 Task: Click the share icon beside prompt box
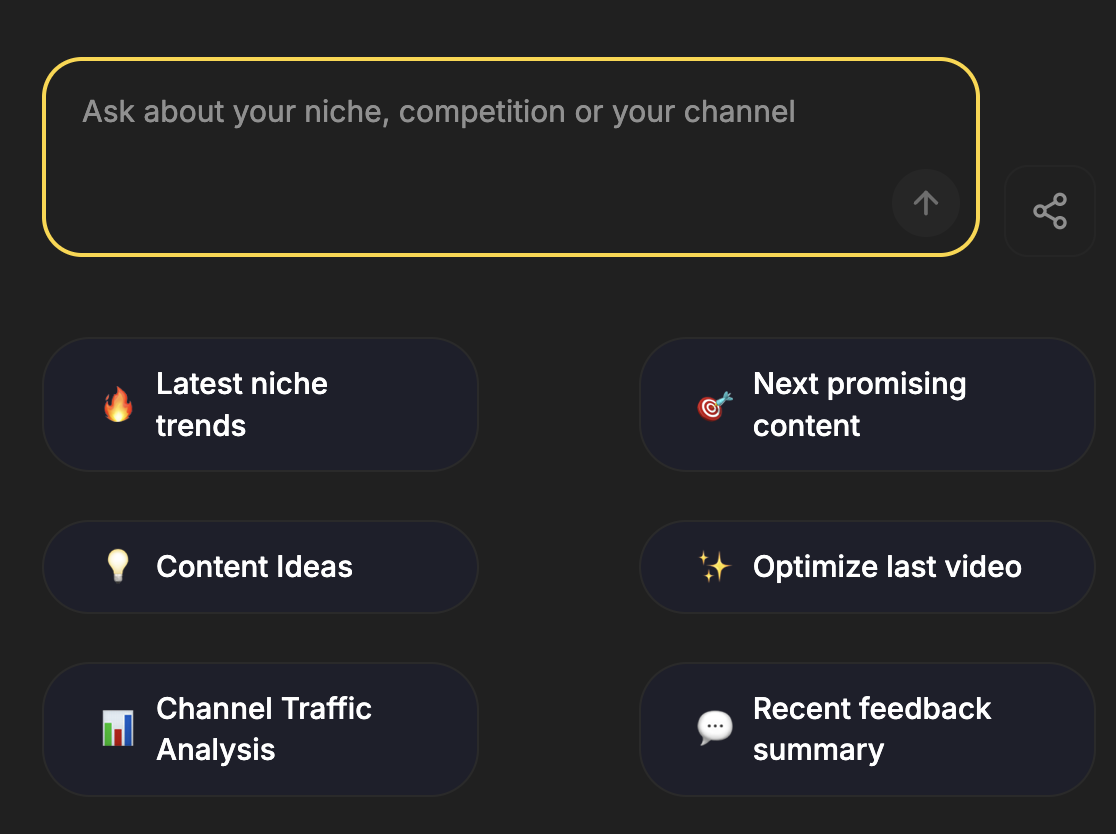pos(1050,211)
